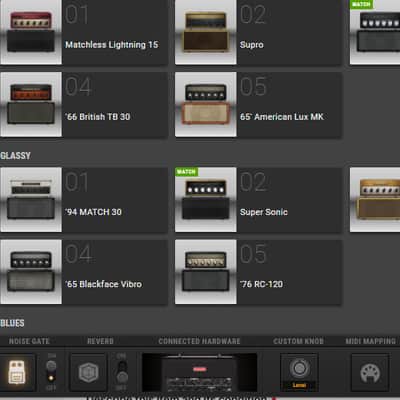Click the Custom Knob dial

pos(299,368)
